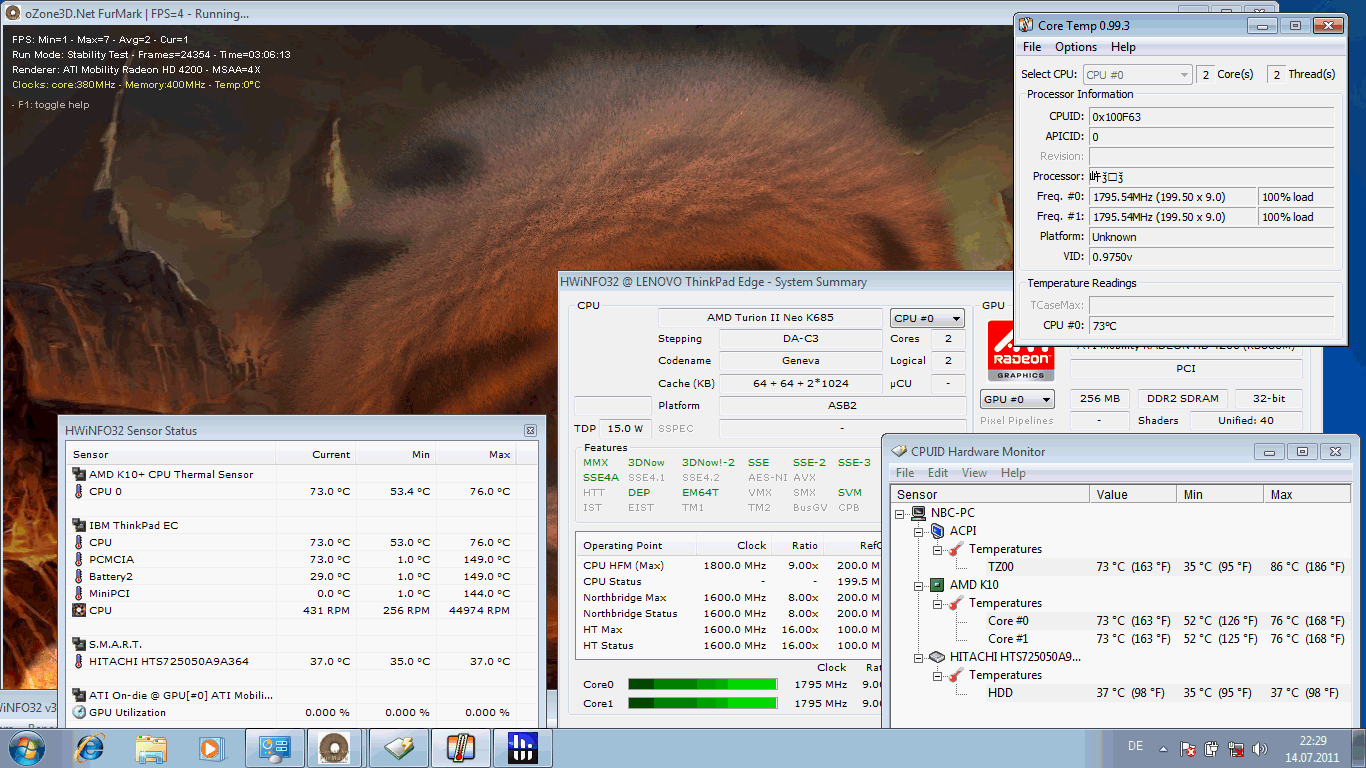Click the thermometer icon beside CPU 0 sensor
The width and height of the screenshot is (1366, 768).
tap(79, 491)
